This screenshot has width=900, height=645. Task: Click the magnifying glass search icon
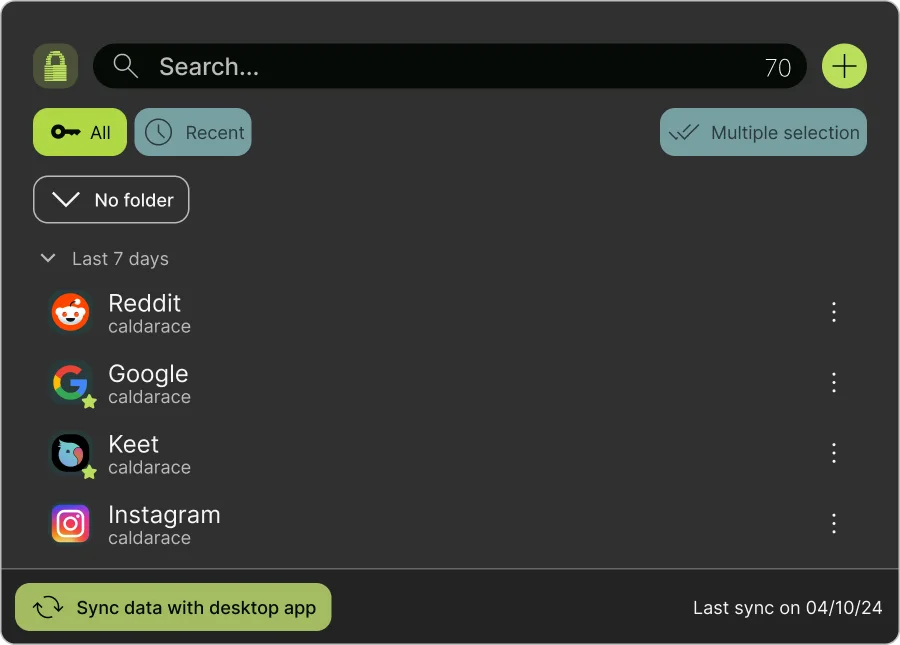pyautogui.click(x=125, y=66)
